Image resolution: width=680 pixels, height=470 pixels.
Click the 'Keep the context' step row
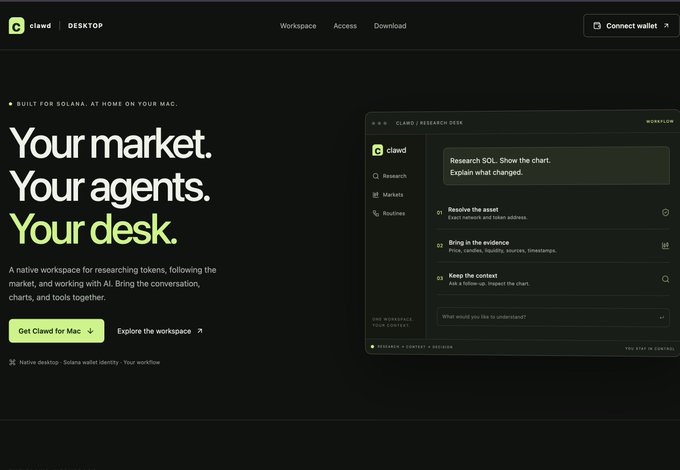click(x=553, y=279)
